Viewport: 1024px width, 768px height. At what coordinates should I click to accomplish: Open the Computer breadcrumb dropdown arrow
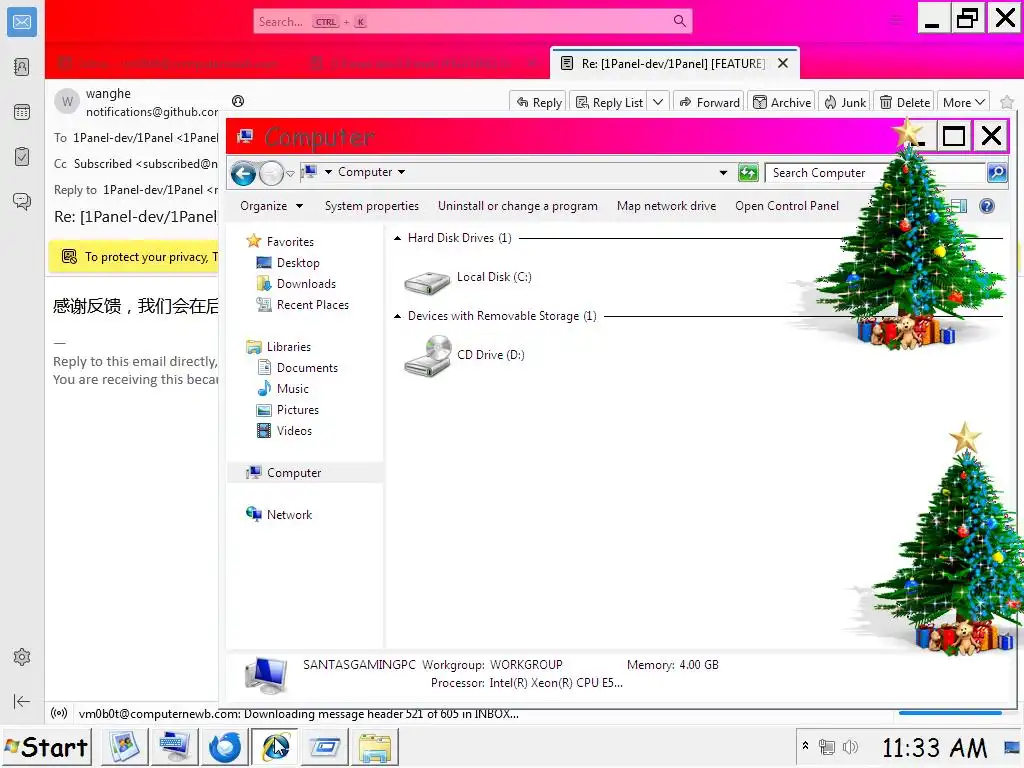(401, 172)
